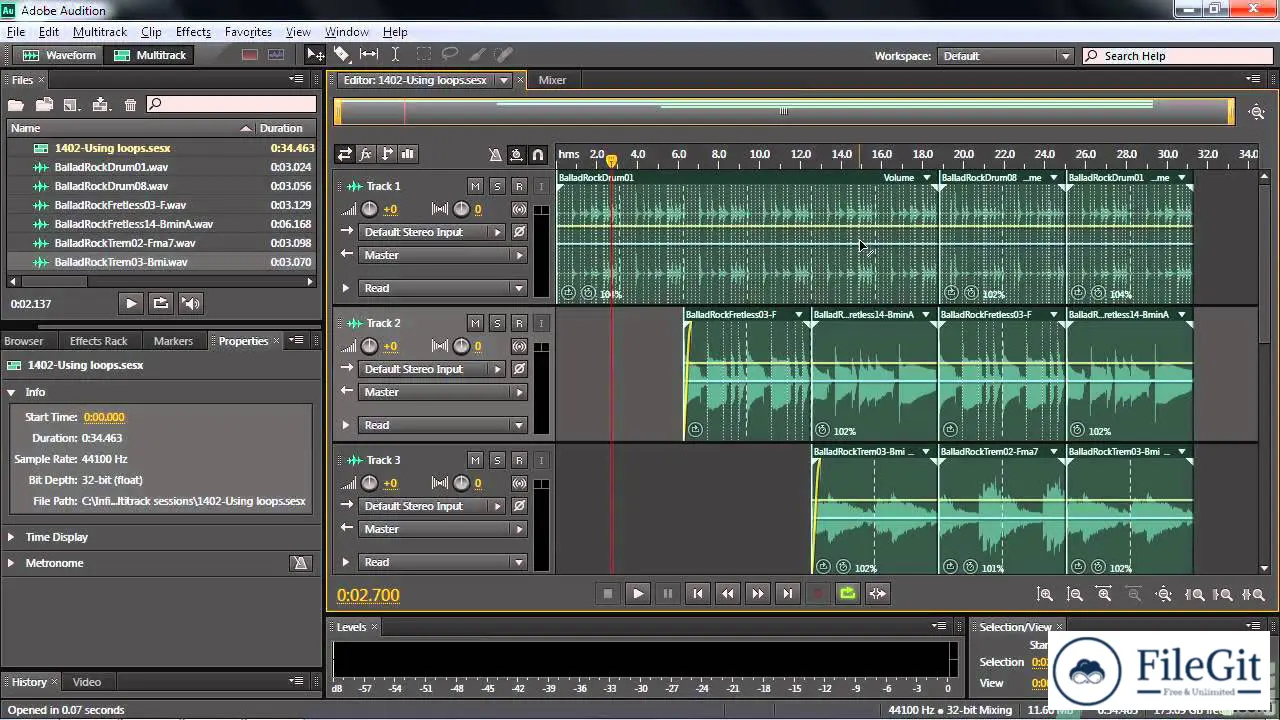Open the Effects menu

pos(193,32)
